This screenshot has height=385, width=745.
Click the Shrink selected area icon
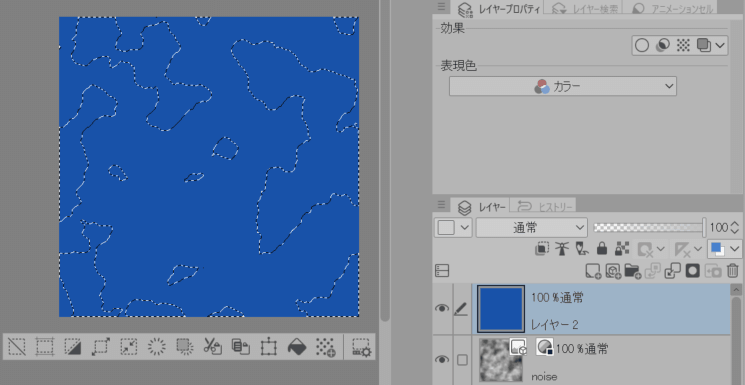[129, 346]
